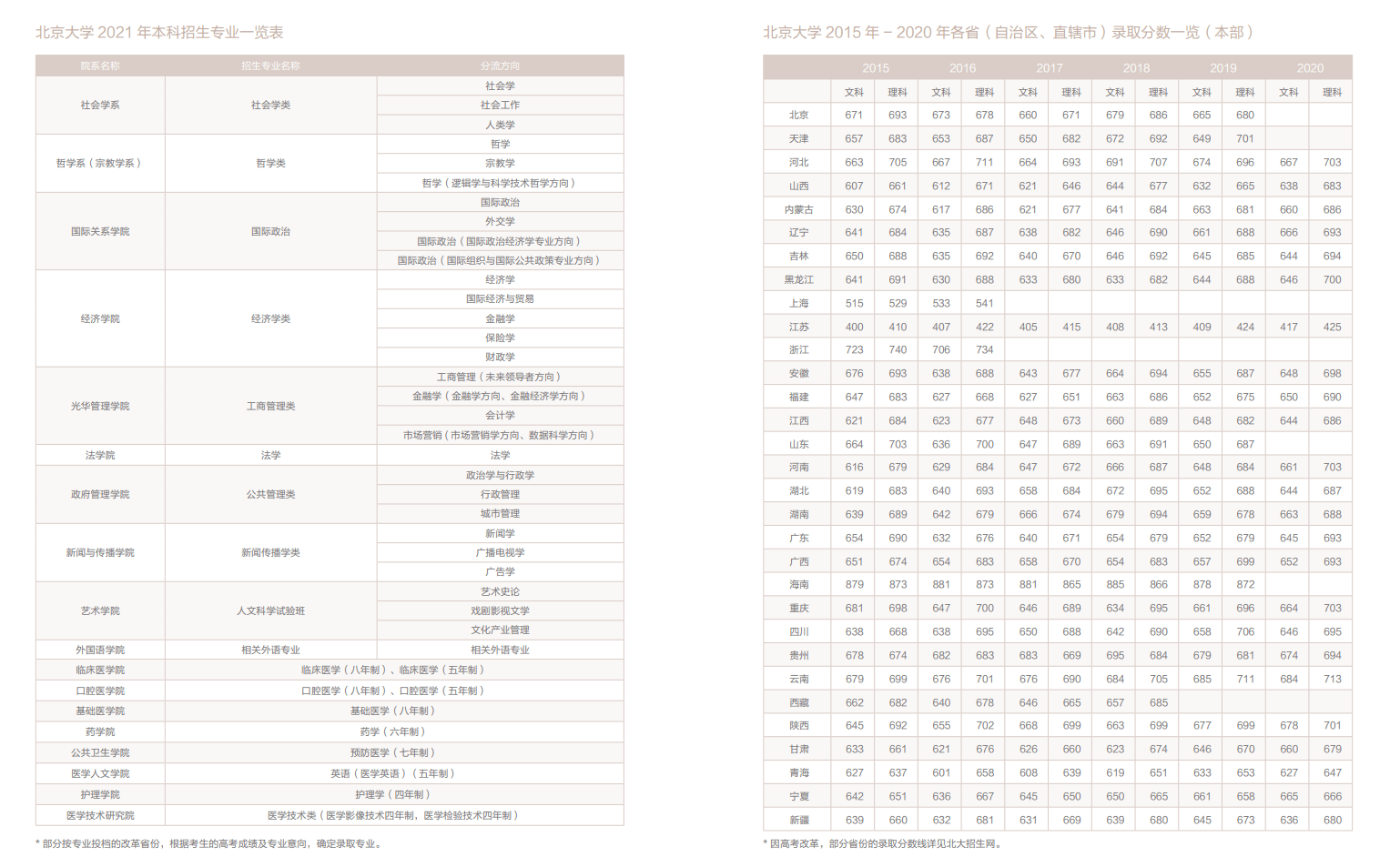Click the 英语（医学英语）（五年制）cell
The height and width of the screenshot is (857, 1400).
point(394,773)
